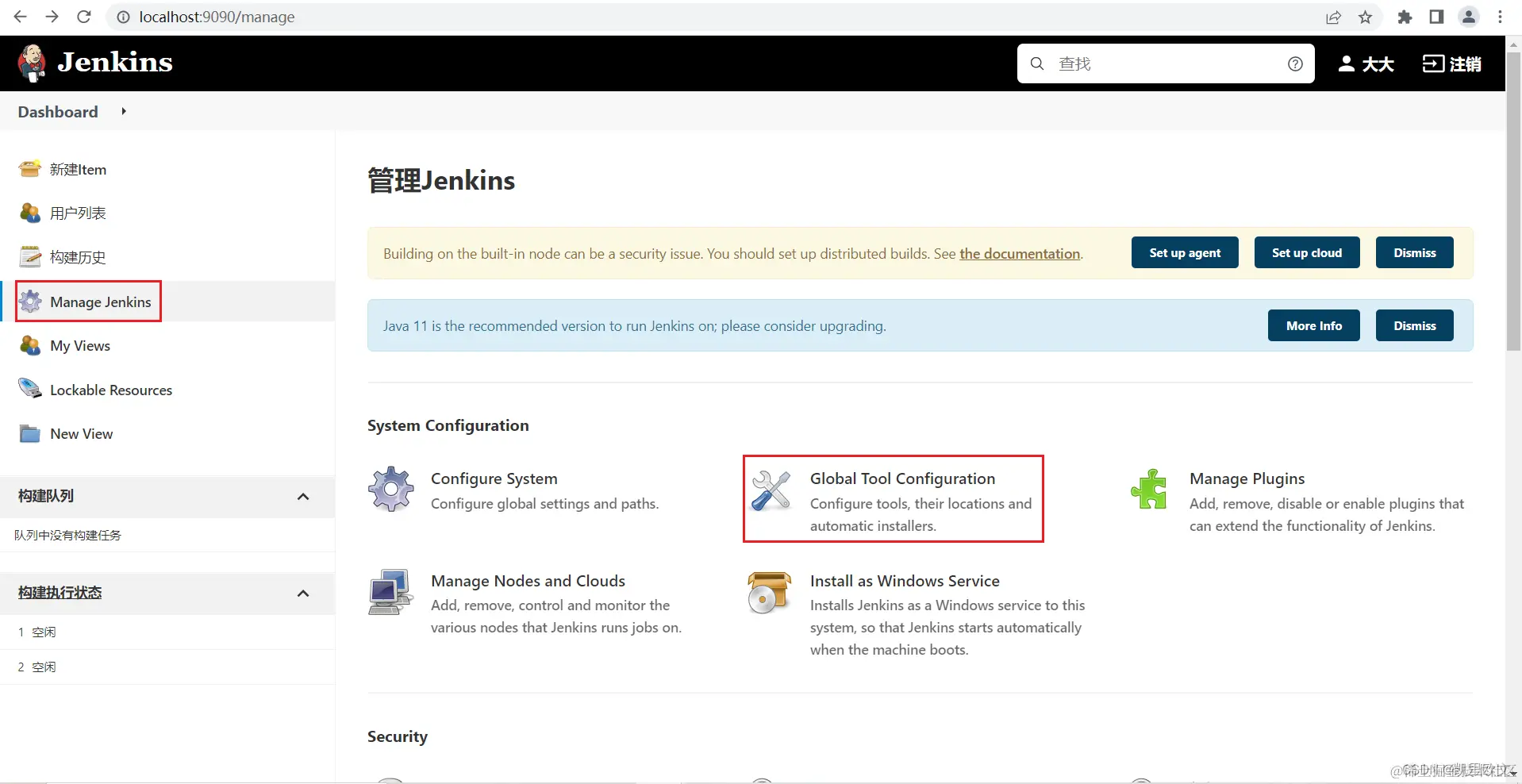Click executor row 2 空闲

(167, 667)
